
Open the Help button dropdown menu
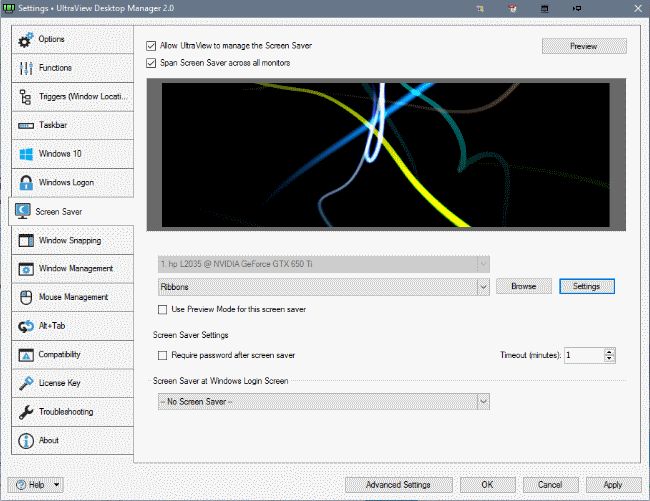[x=56, y=484]
